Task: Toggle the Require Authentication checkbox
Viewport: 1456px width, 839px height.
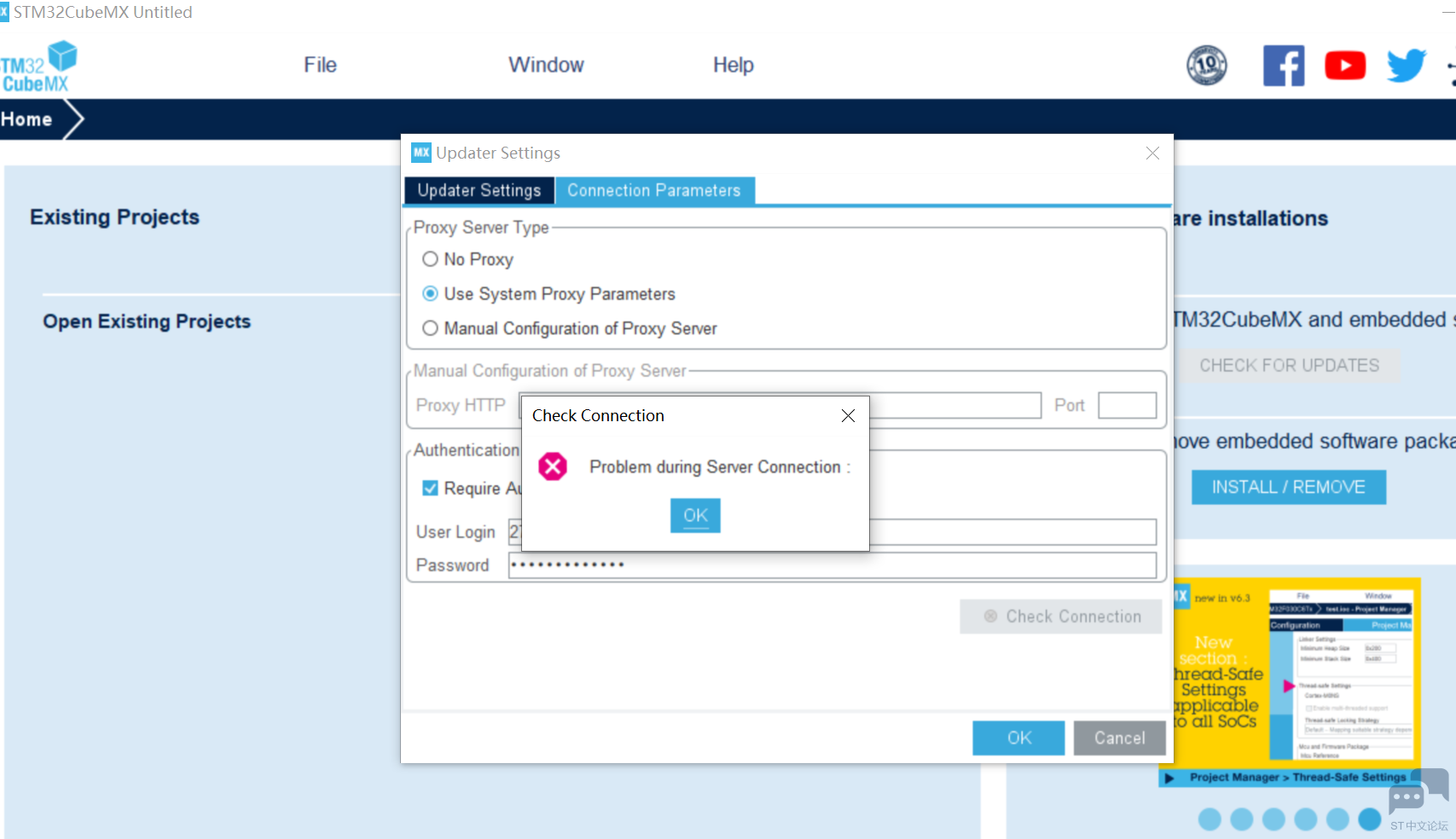Action: pyautogui.click(x=431, y=488)
